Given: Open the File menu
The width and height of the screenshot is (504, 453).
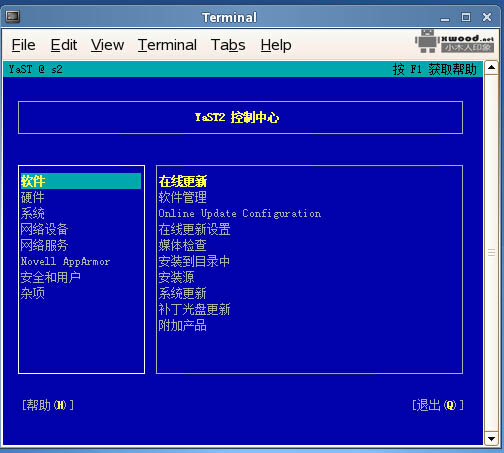Looking at the screenshot, I should coord(23,45).
